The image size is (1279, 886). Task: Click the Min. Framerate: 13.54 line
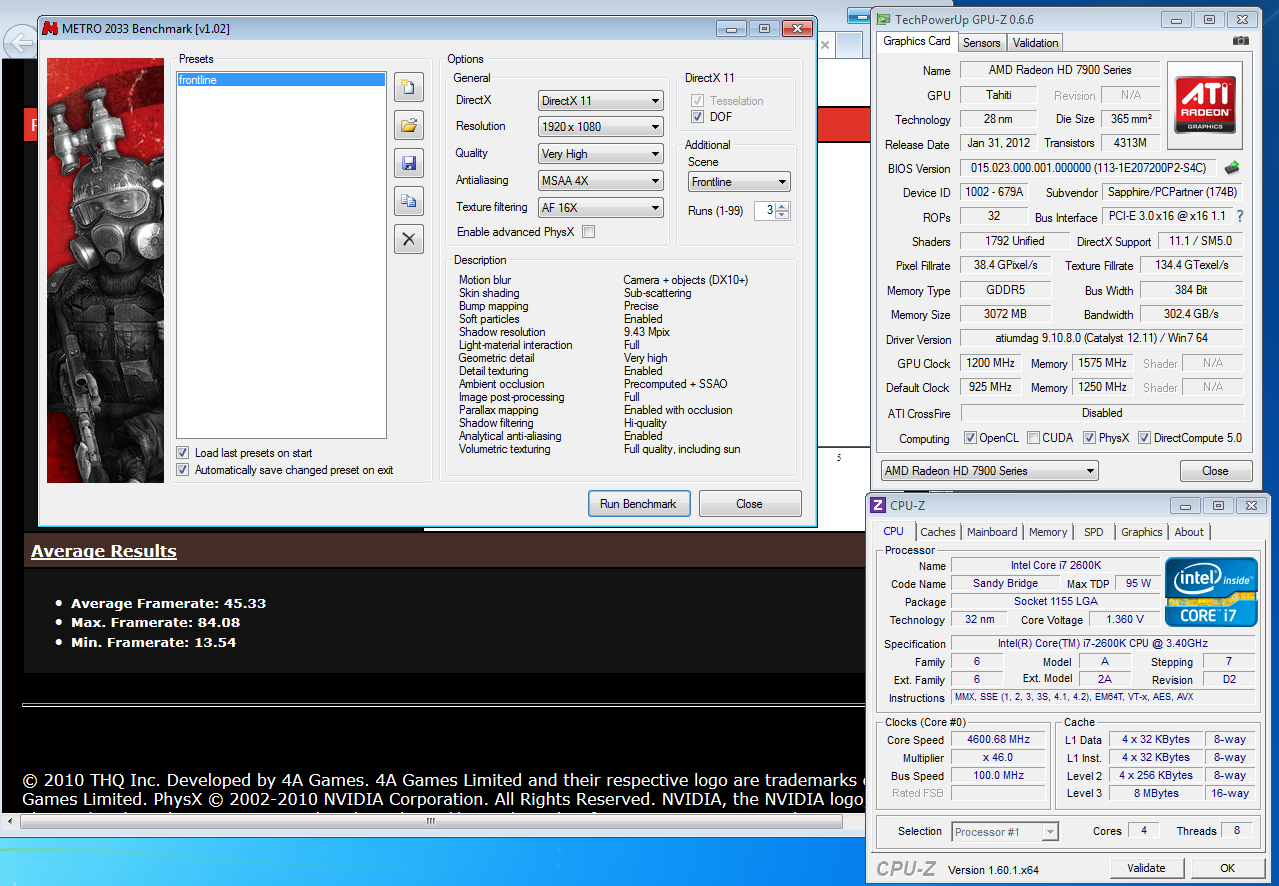pyautogui.click(x=153, y=642)
